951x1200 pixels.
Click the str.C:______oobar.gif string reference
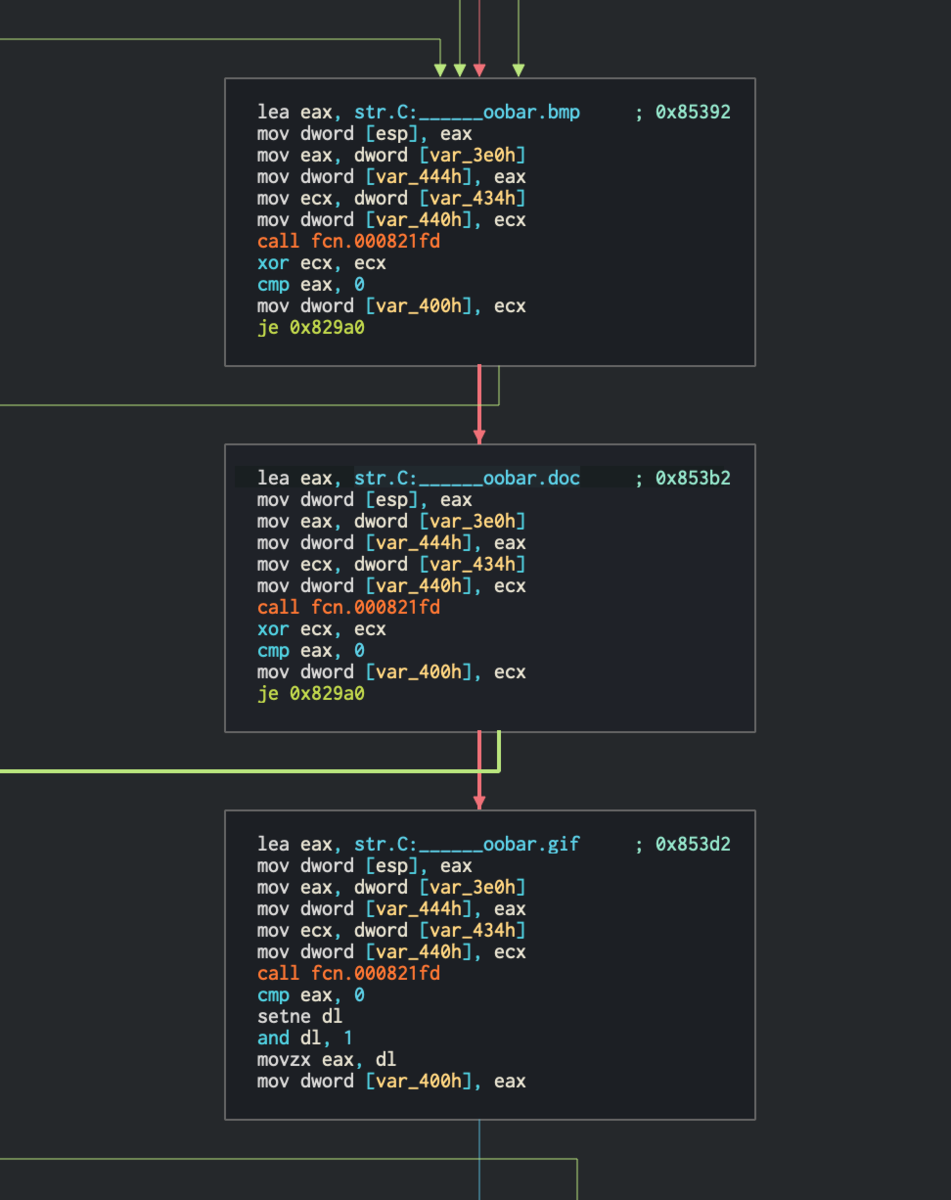coord(467,844)
